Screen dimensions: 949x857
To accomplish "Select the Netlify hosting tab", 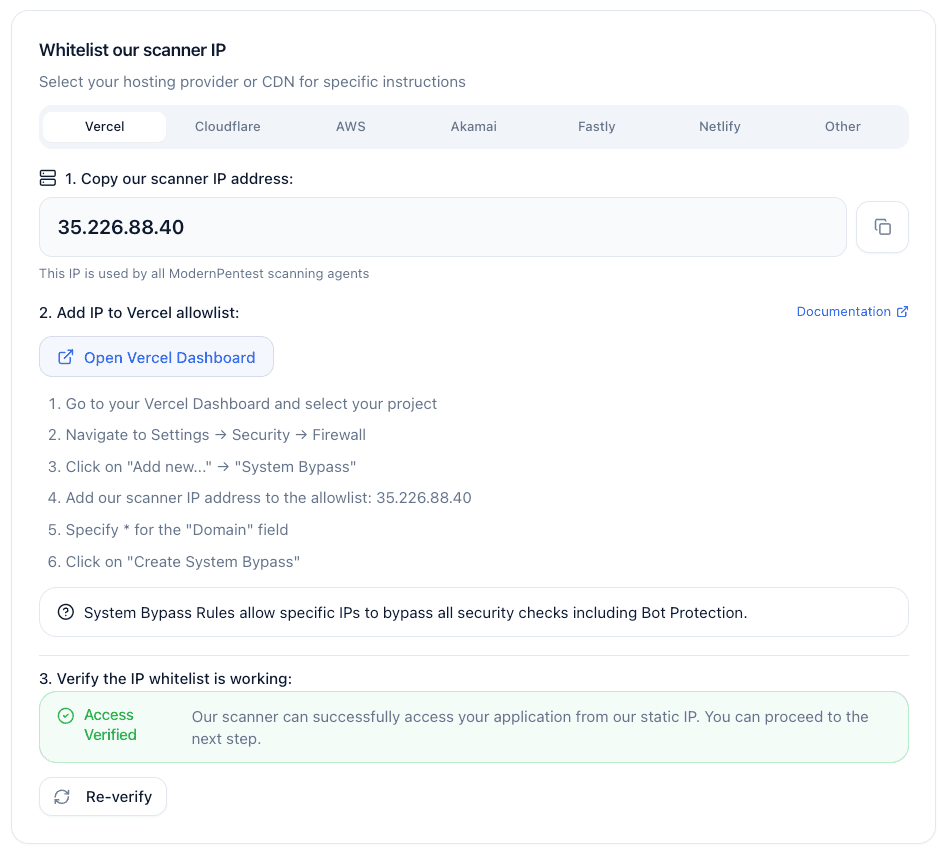I will click(719, 126).
